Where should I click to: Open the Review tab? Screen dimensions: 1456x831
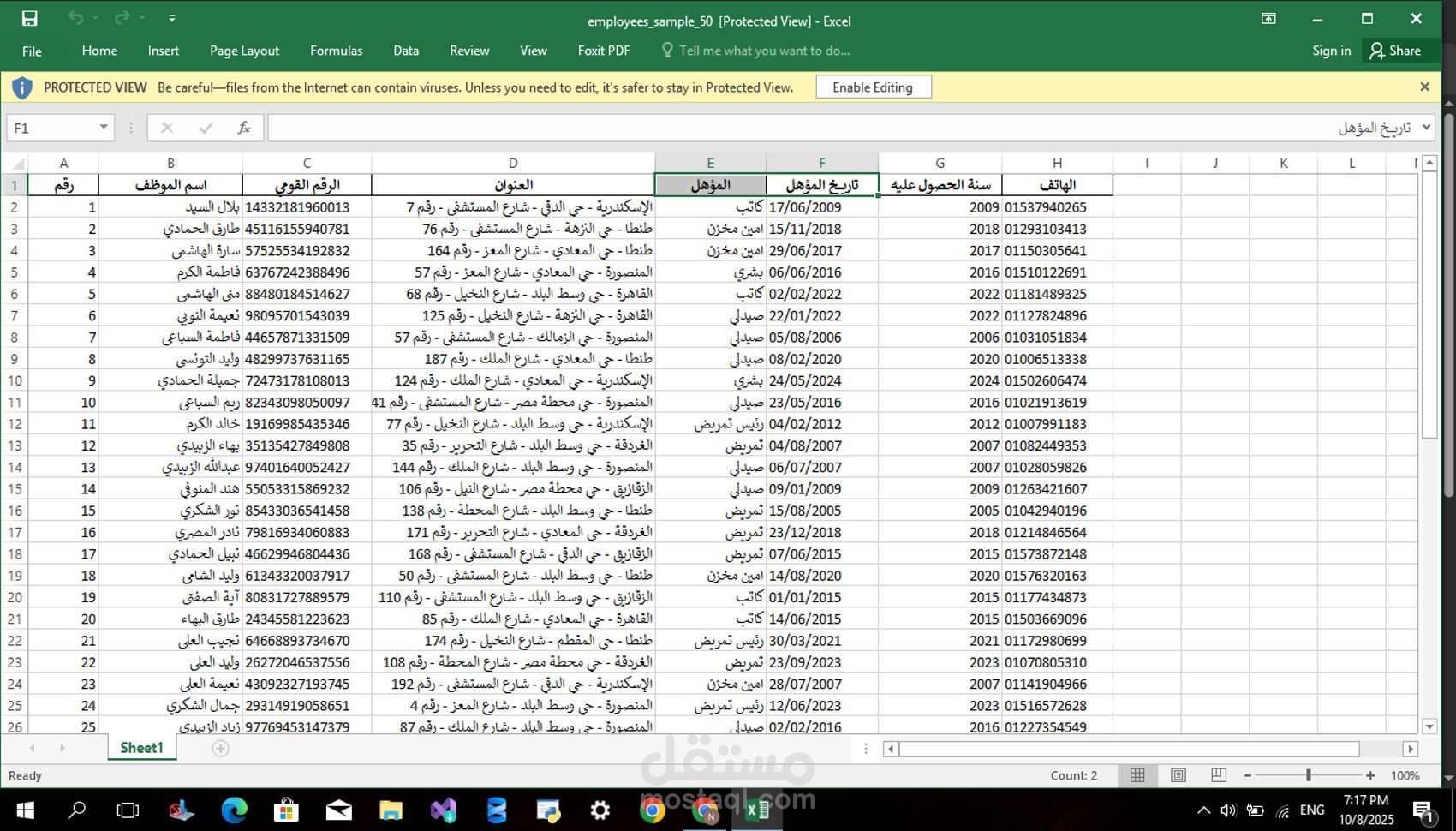click(x=469, y=51)
